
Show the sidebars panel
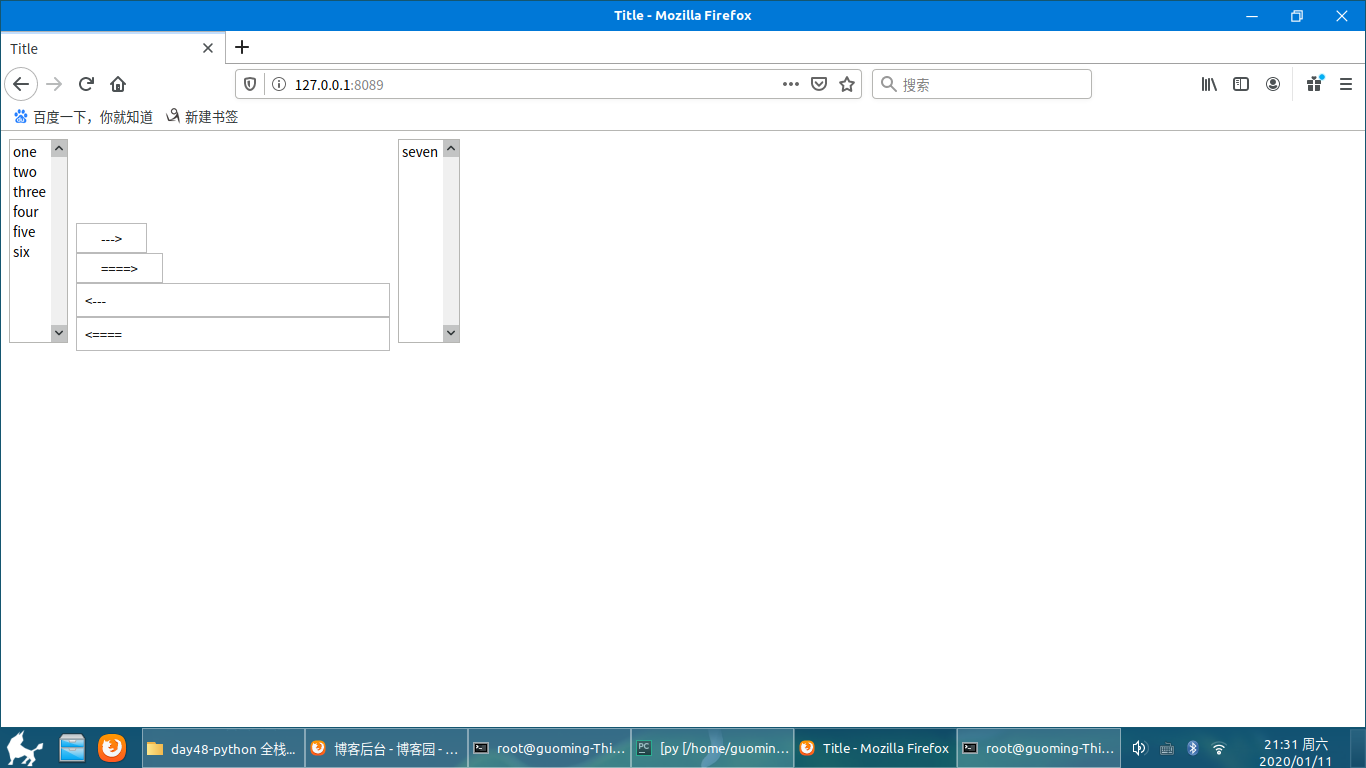pos(1241,84)
